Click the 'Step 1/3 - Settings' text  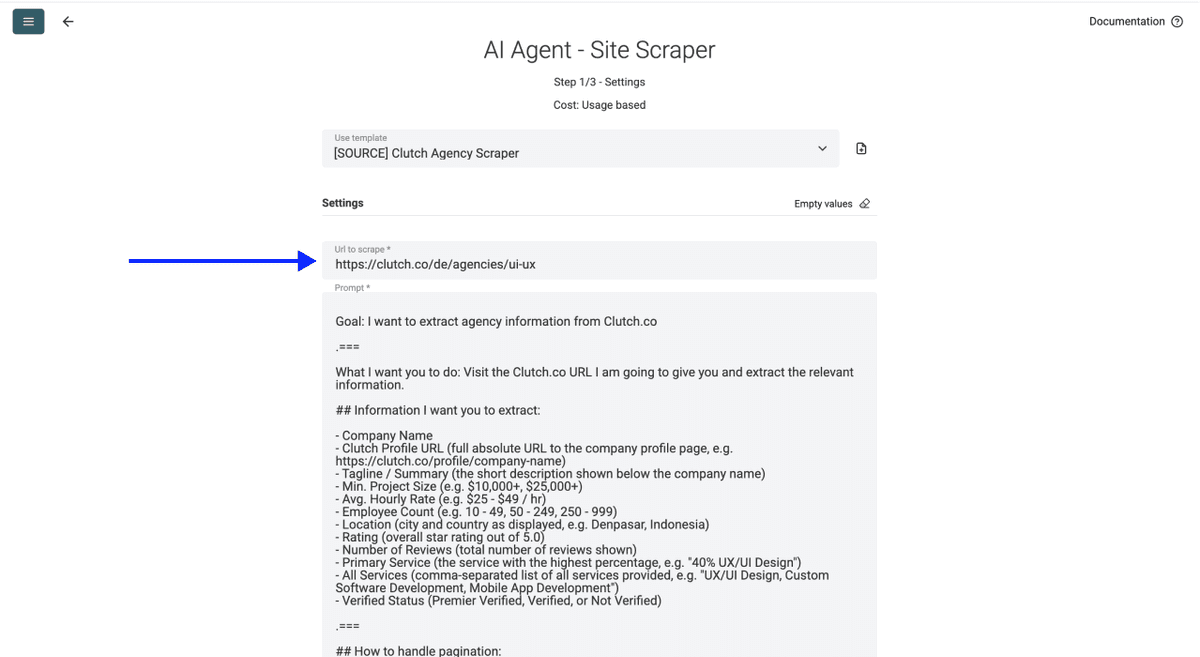pyautogui.click(x=599, y=82)
